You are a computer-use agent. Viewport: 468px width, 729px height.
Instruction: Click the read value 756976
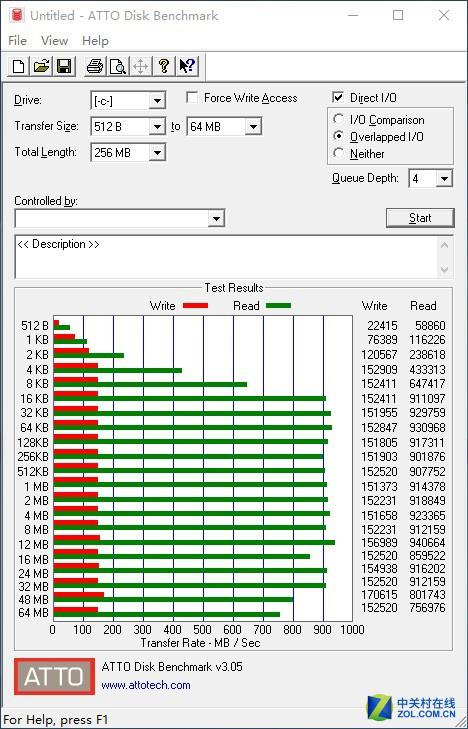[427, 608]
